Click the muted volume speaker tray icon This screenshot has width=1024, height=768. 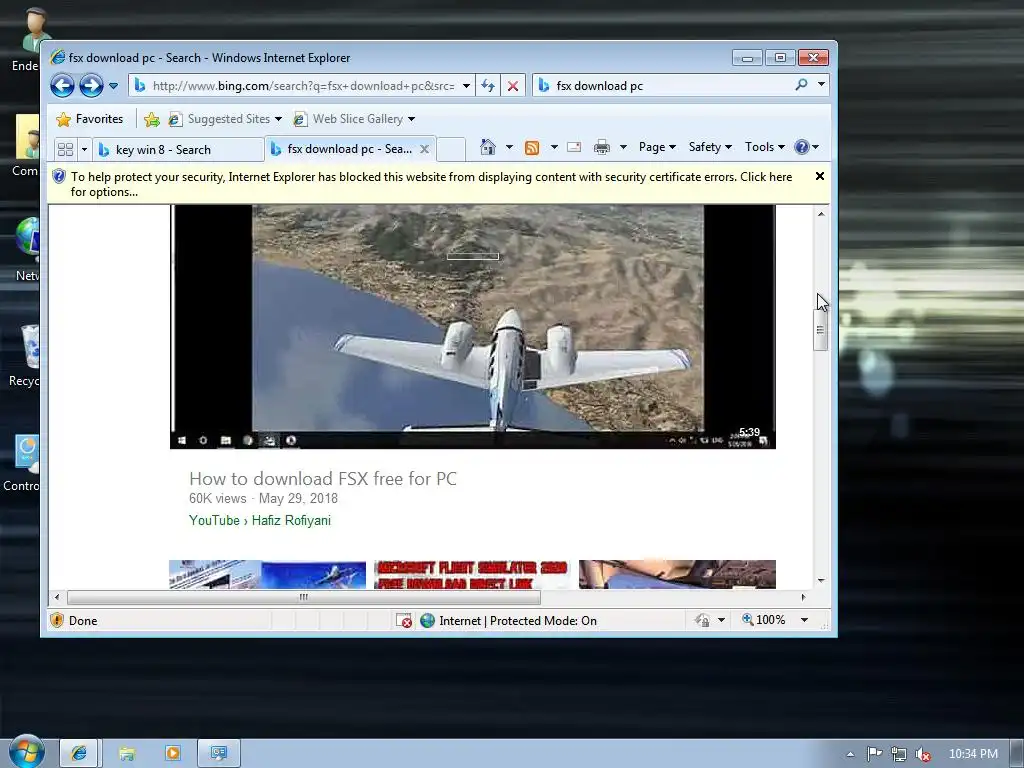tap(923, 754)
